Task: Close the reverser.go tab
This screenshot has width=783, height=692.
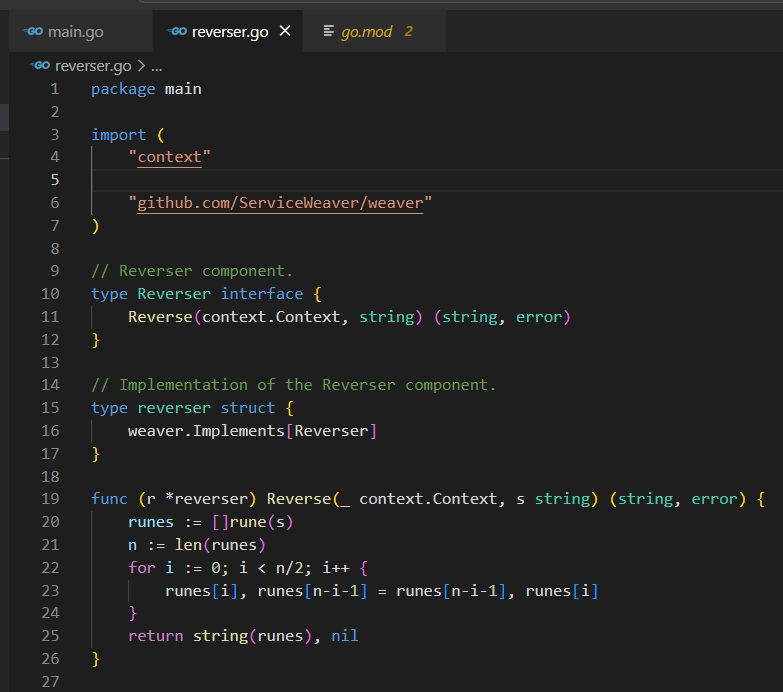Action: [x=285, y=32]
